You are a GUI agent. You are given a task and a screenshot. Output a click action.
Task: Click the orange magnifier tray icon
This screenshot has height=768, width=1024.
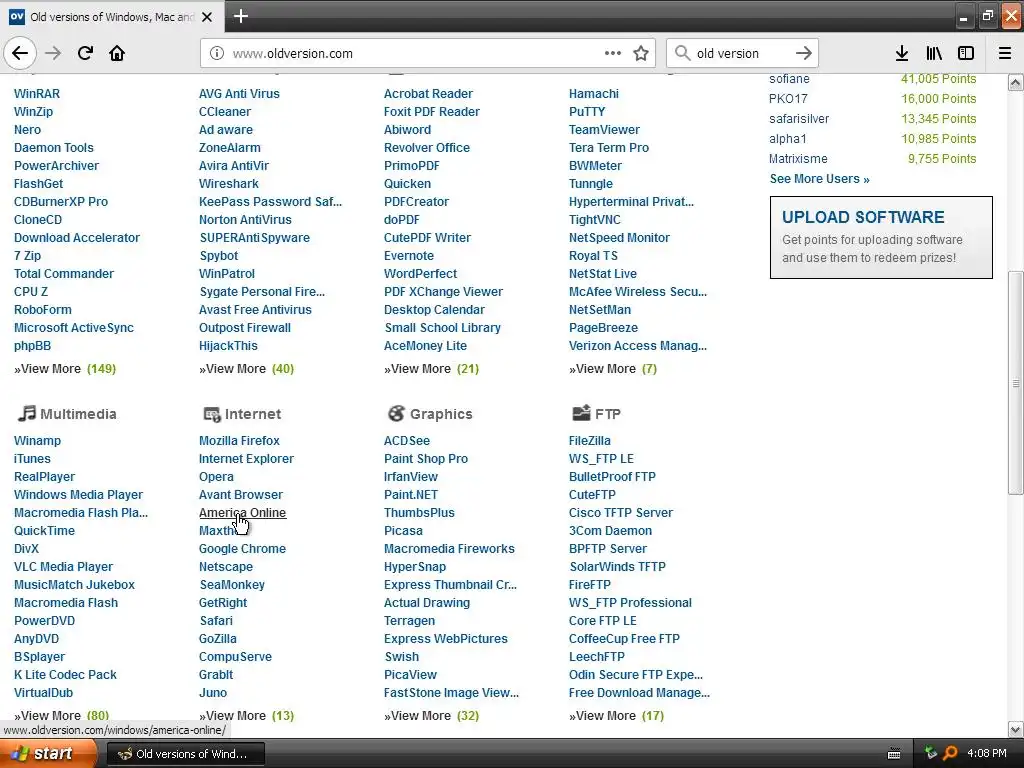(x=950, y=754)
